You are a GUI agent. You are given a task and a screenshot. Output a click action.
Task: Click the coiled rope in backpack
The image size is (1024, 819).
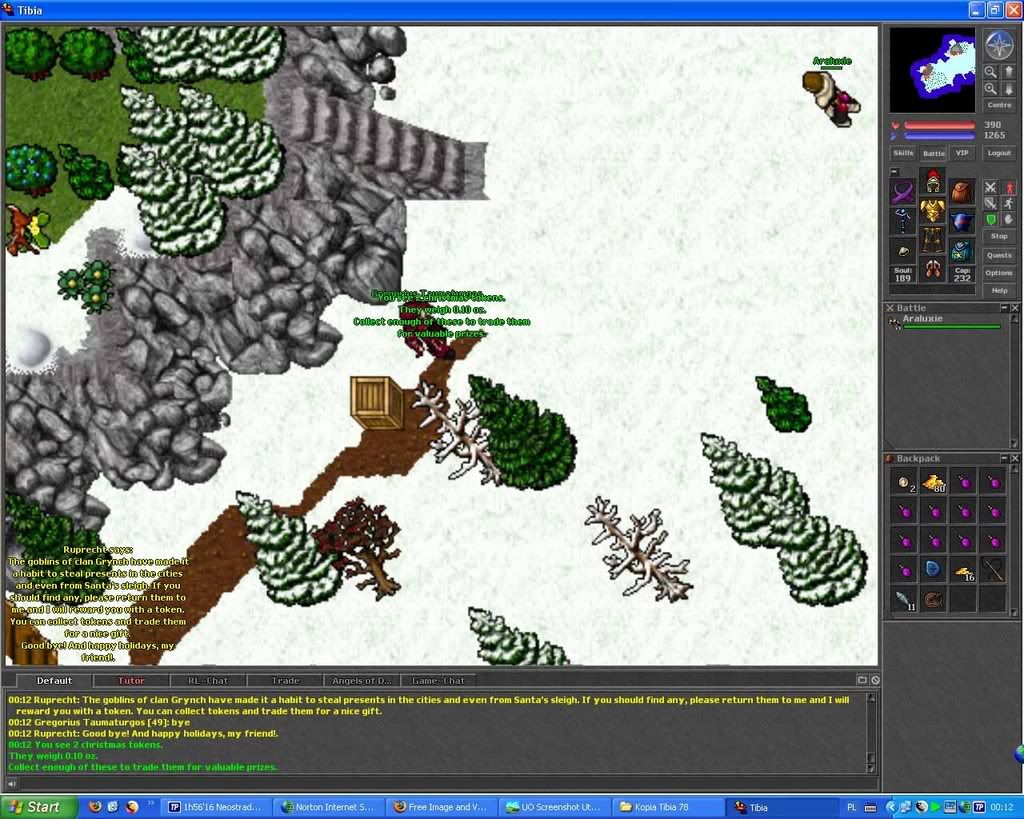point(934,599)
